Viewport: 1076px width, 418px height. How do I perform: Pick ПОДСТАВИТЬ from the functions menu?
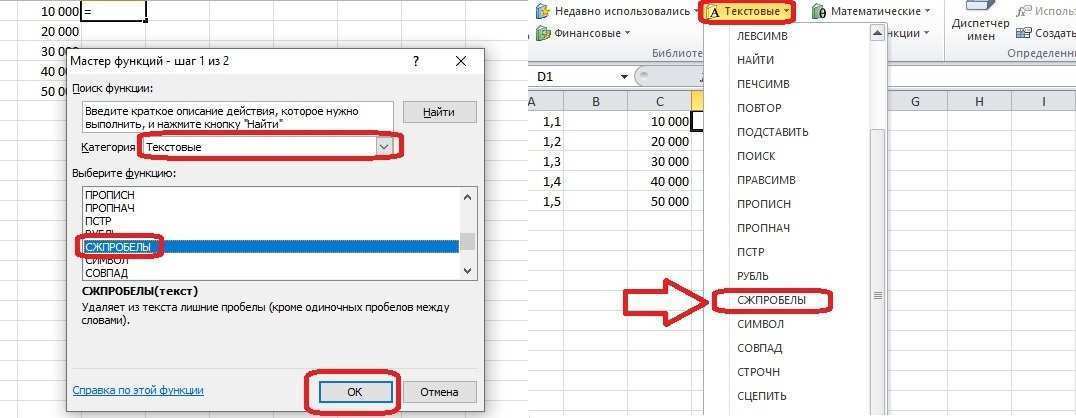coord(773,132)
